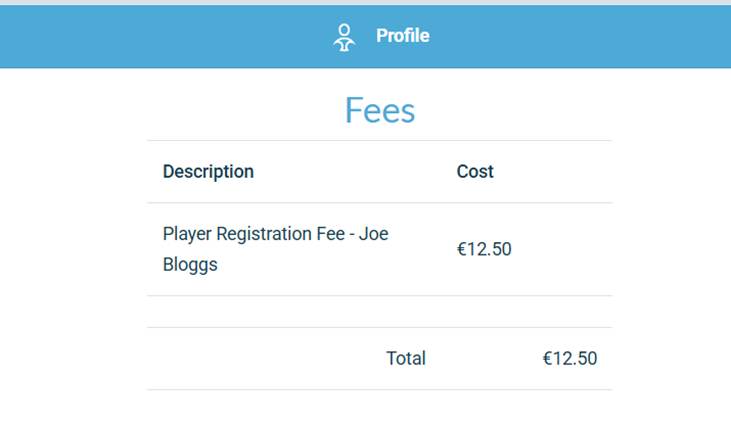Click the Profile person icon
Viewport: 731px width, 426px height.
click(x=344, y=37)
